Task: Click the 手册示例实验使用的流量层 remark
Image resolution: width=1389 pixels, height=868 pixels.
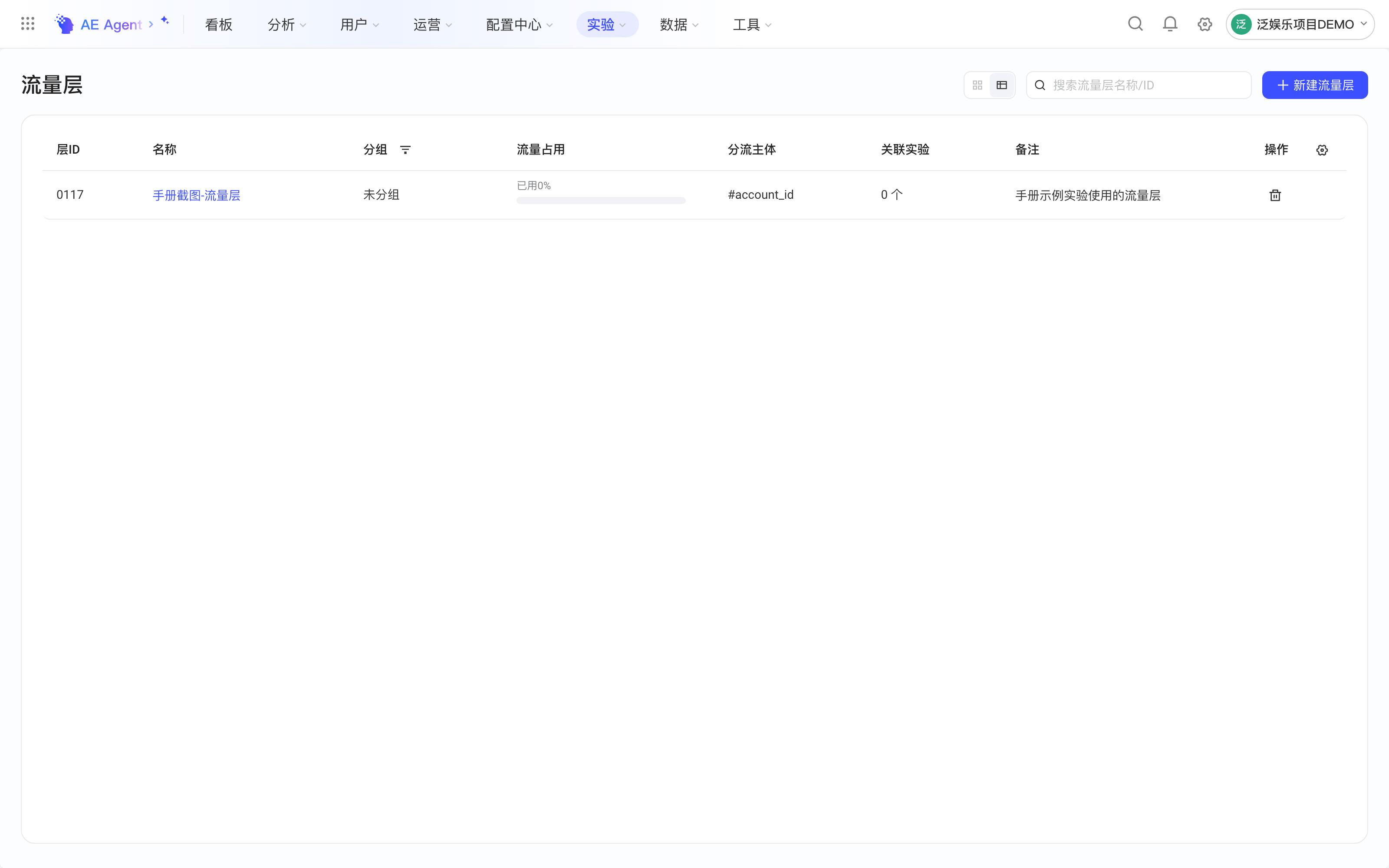Action: tap(1088, 195)
